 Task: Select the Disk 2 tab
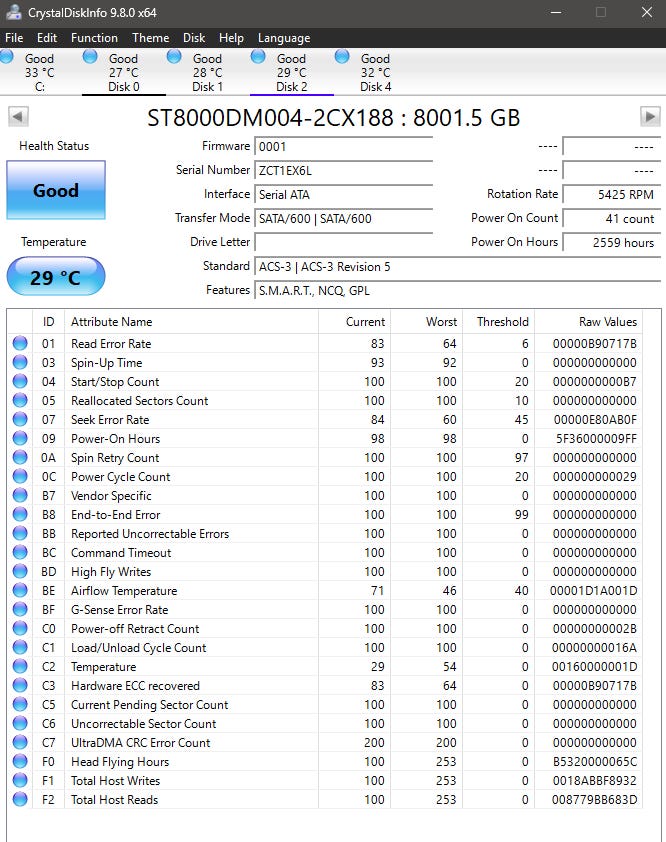point(292,72)
